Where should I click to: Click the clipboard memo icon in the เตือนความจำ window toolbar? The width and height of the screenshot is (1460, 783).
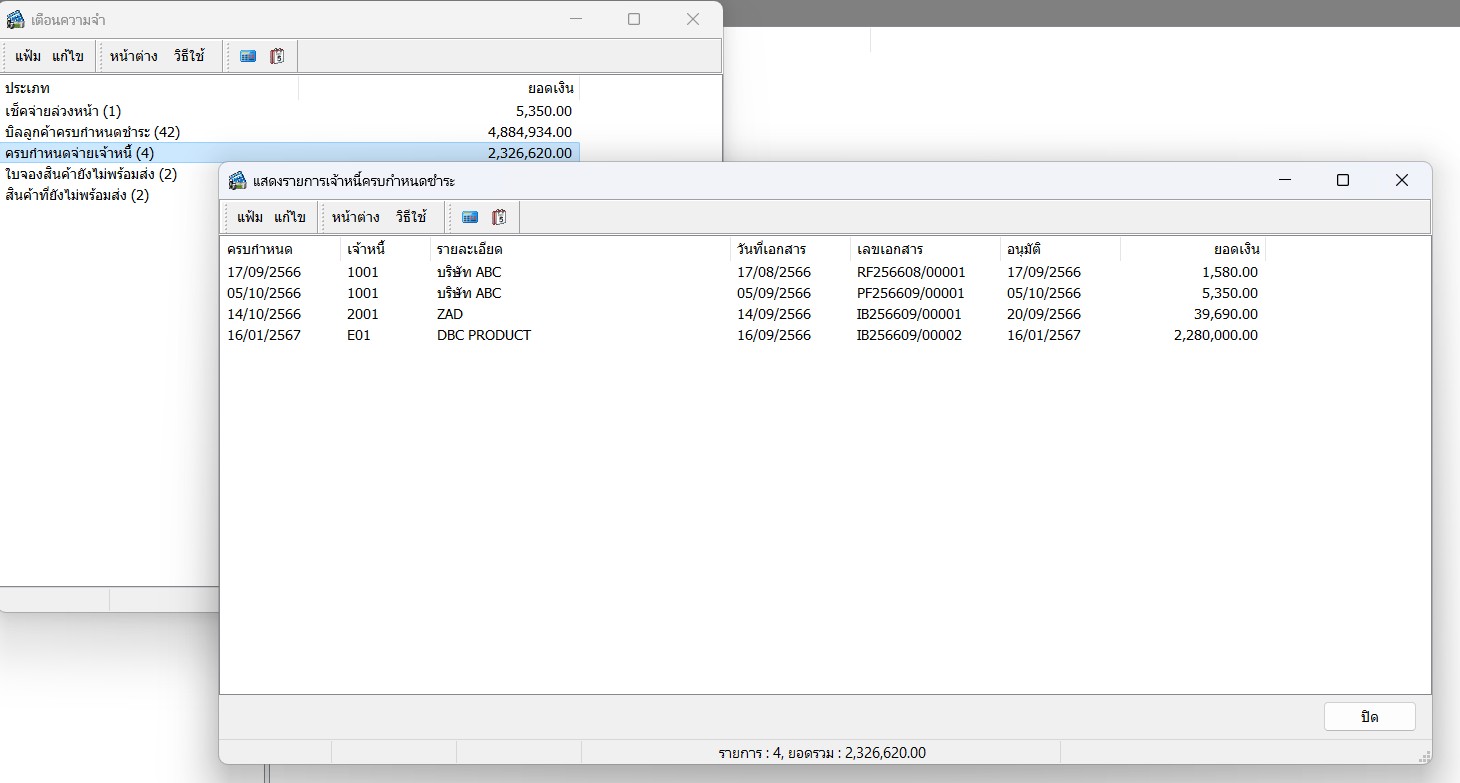click(x=277, y=57)
